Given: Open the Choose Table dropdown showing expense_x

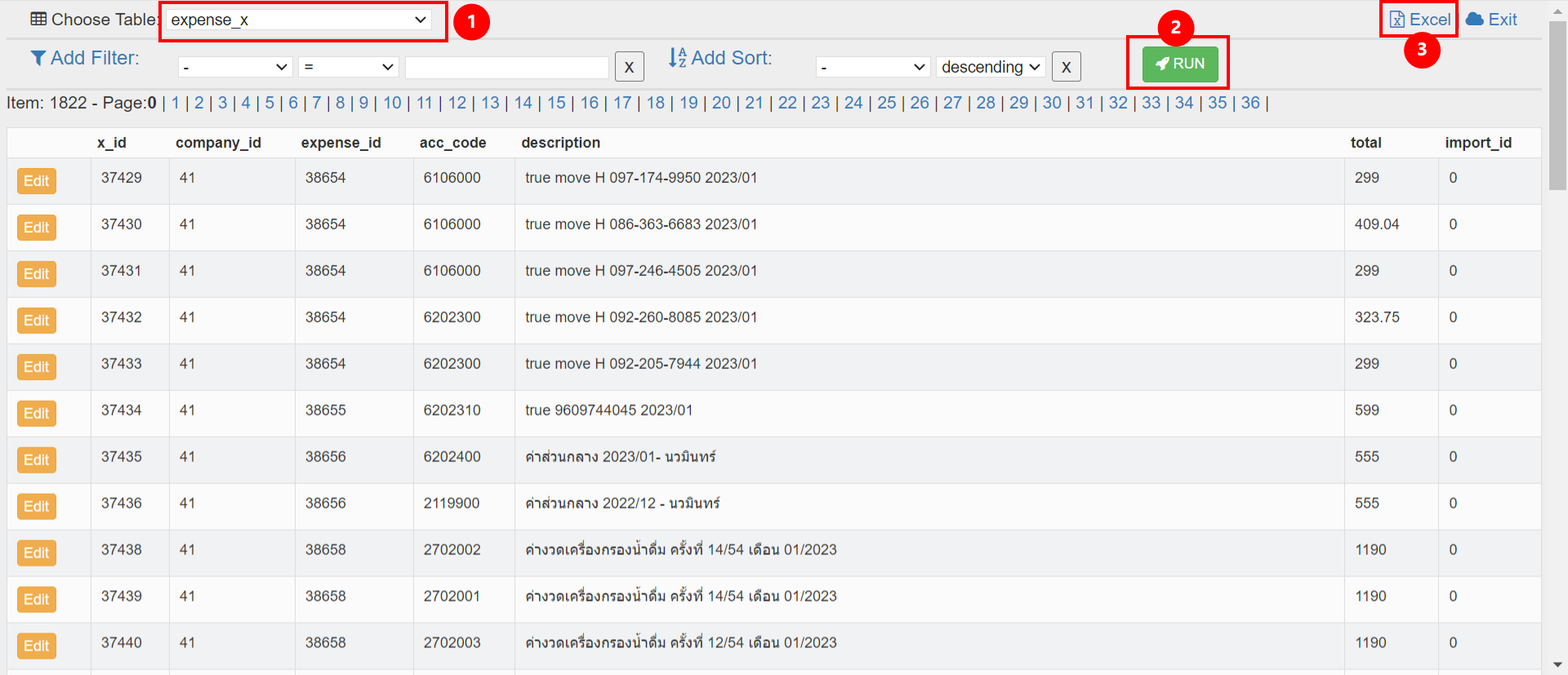Looking at the screenshot, I should point(300,20).
